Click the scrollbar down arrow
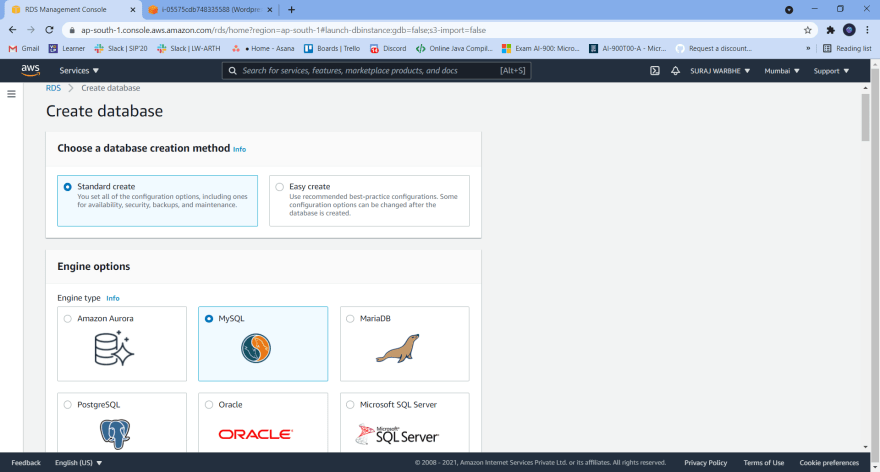 (865, 447)
